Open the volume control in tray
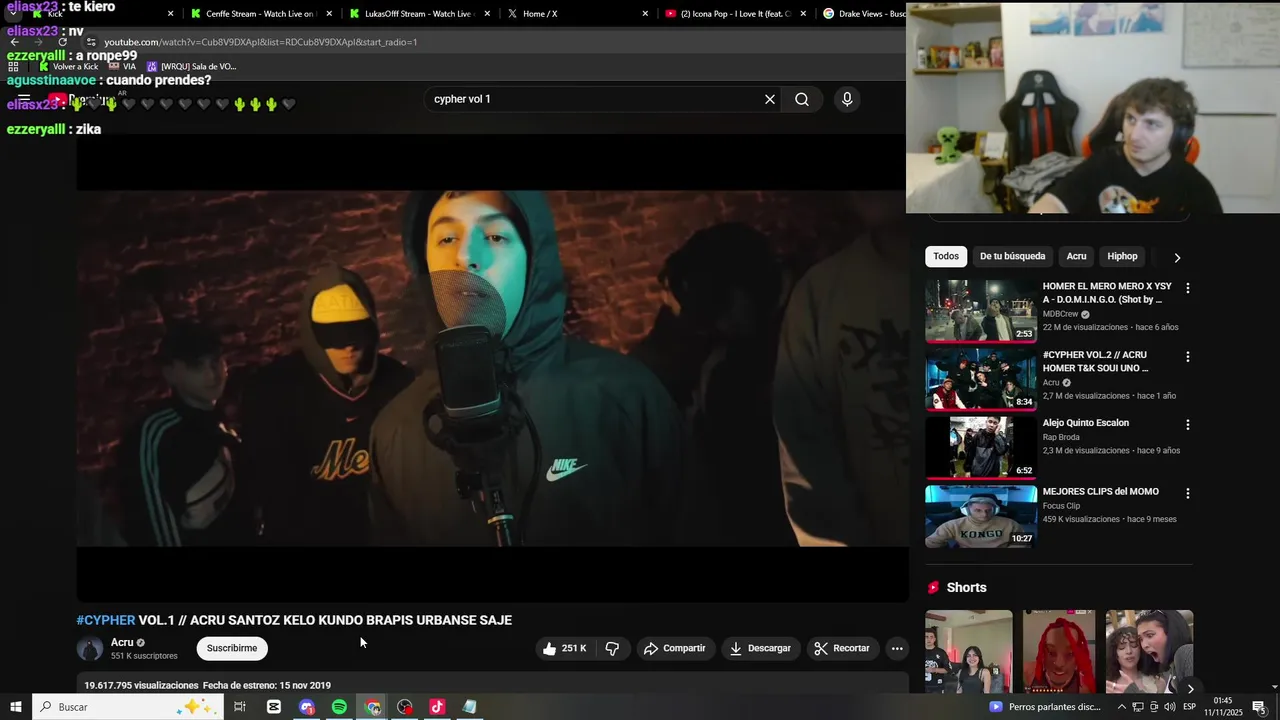The height and width of the screenshot is (720, 1280). tap(1170, 707)
